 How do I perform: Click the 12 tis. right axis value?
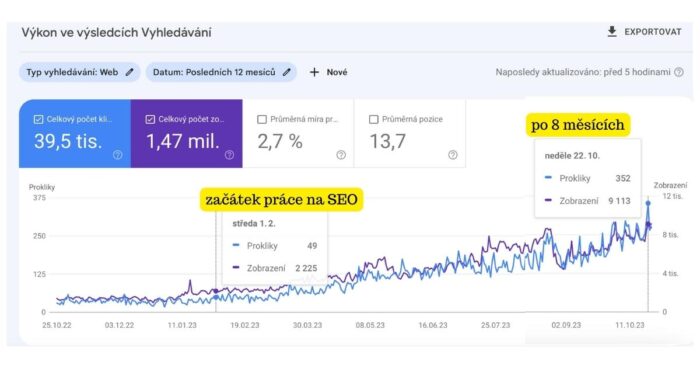pos(672,196)
